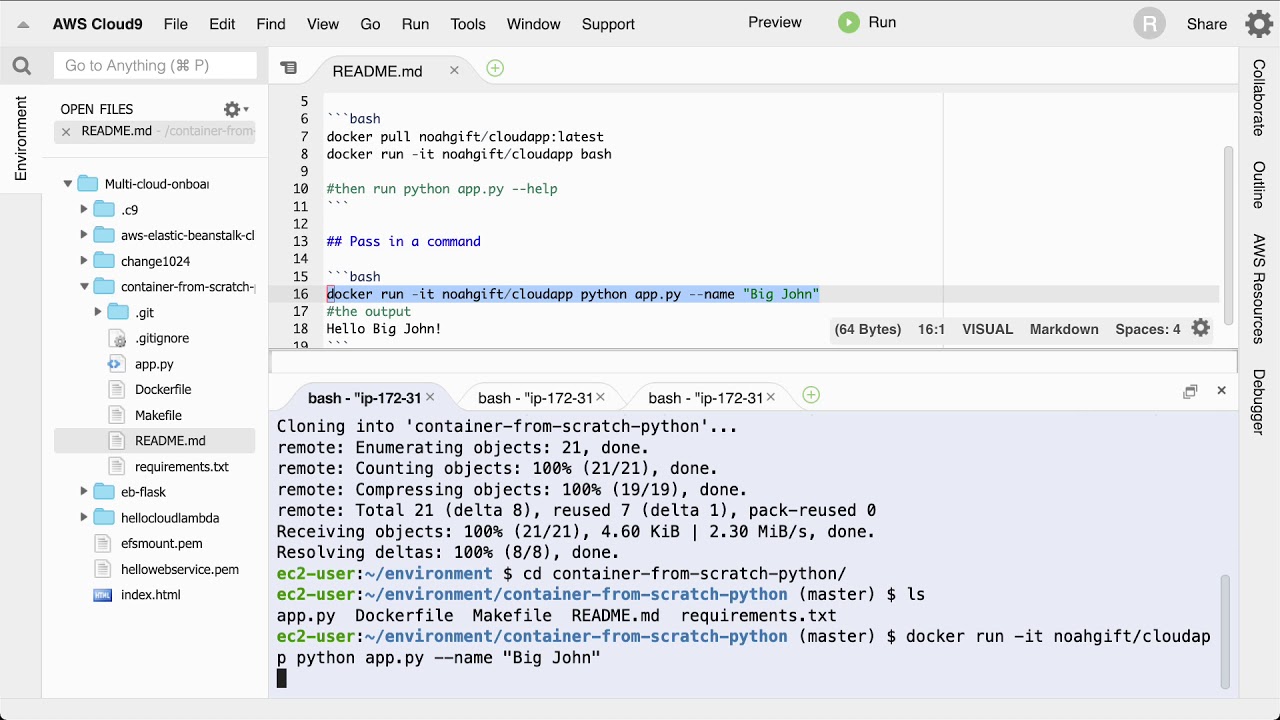Maximize the terminal pane icon

1190,392
